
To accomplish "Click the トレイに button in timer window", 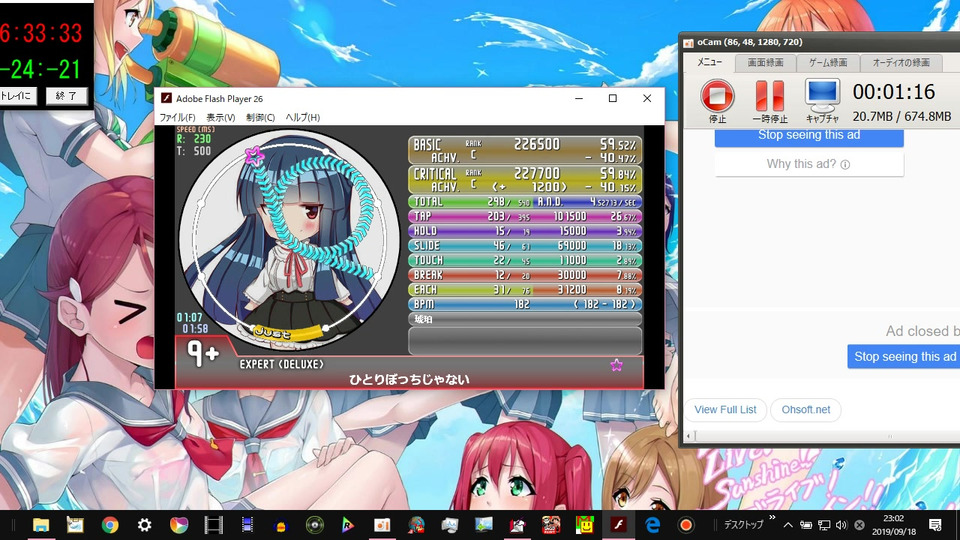I will (x=17, y=96).
